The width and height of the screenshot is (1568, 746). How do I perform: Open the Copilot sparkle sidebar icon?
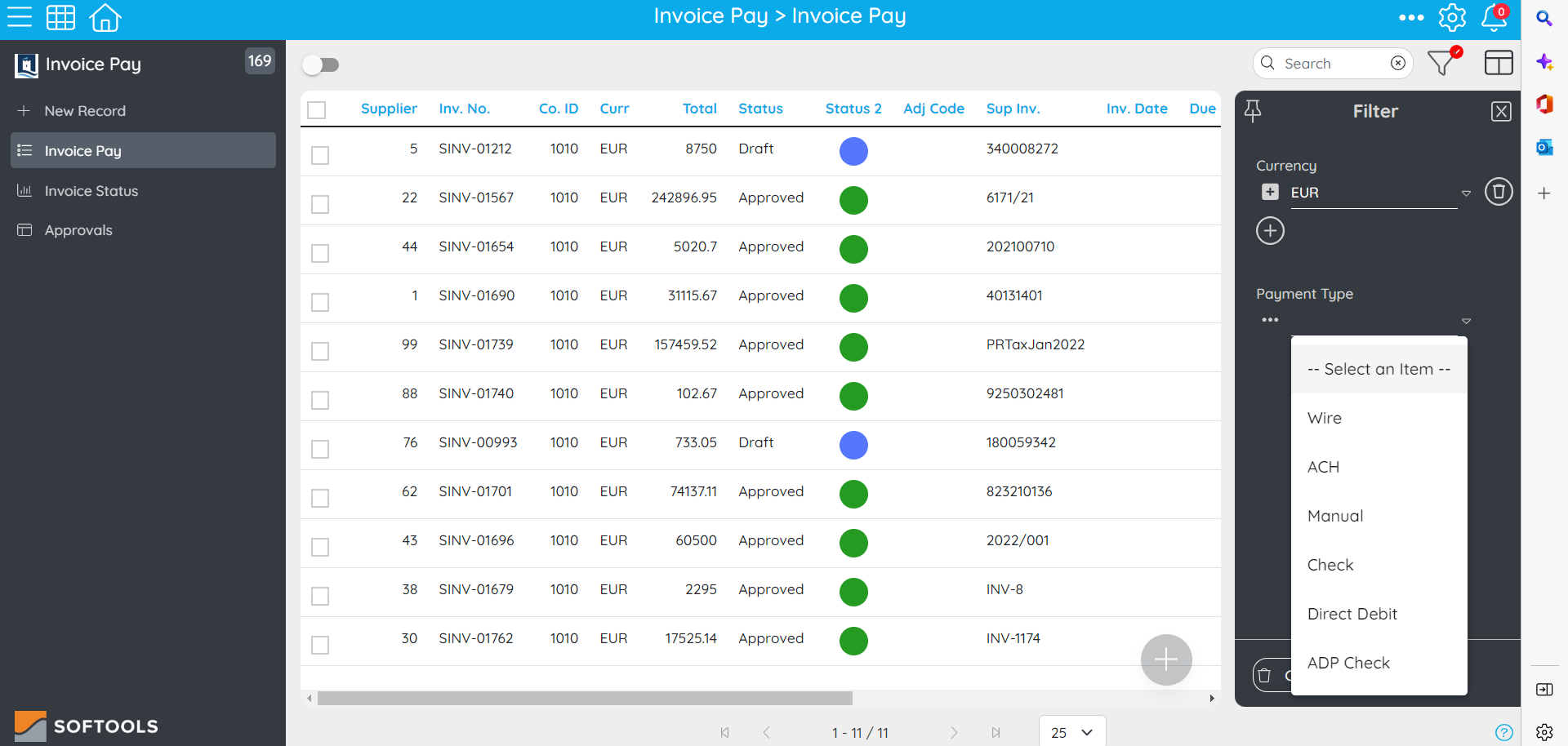[1544, 62]
